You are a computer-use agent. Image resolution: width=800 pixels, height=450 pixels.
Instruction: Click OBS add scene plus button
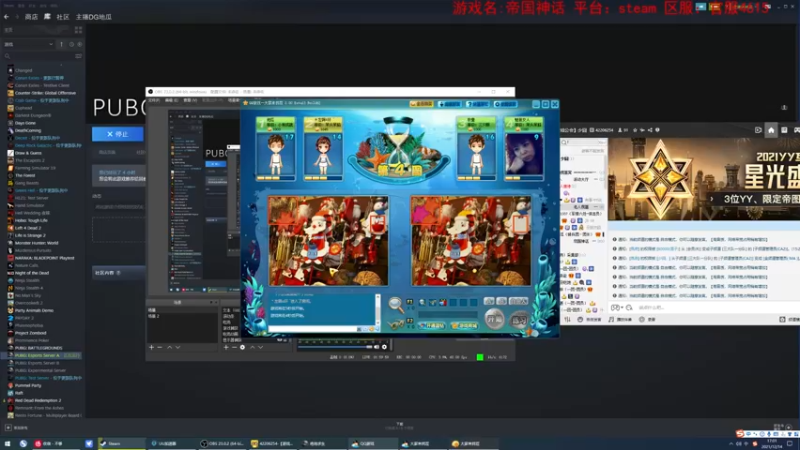151,347
